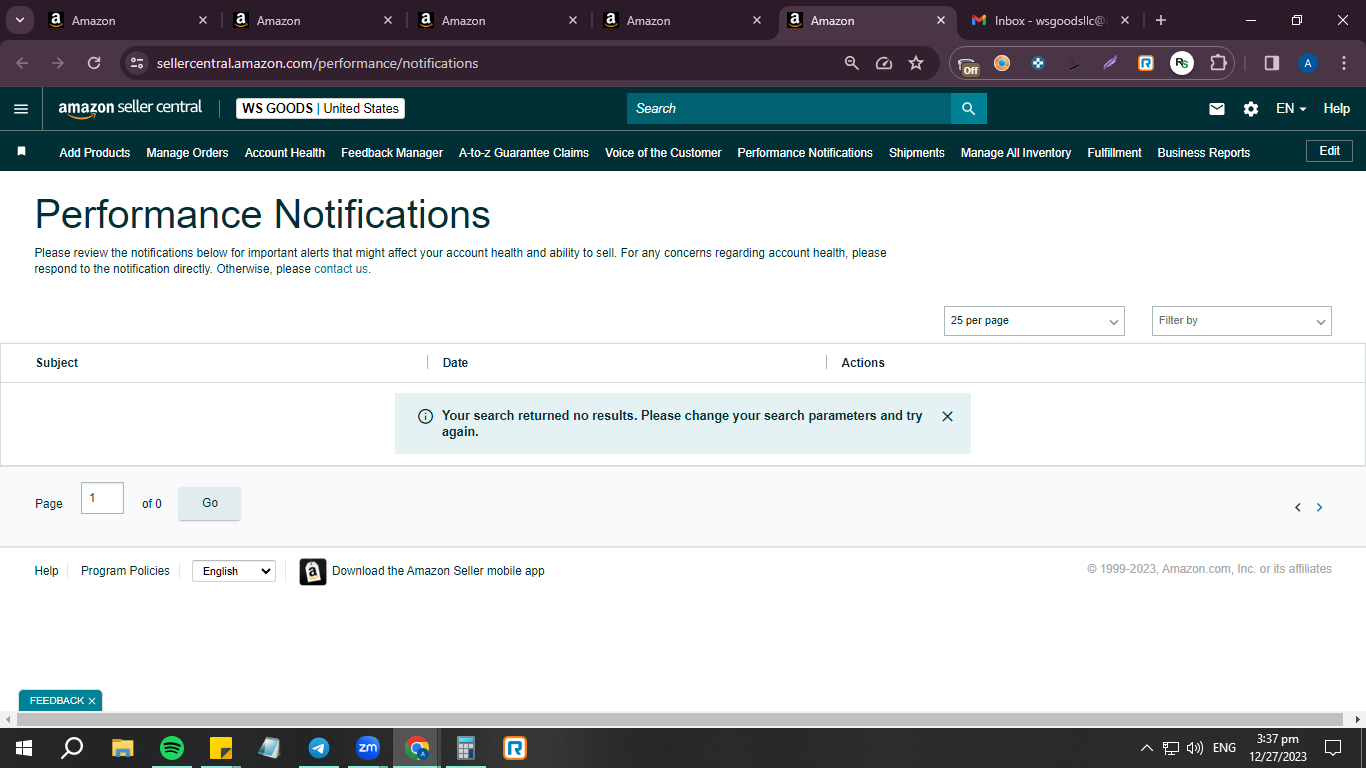The image size is (1366, 768).
Task: Open the tab search dropdown arrow
Action: [19, 20]
